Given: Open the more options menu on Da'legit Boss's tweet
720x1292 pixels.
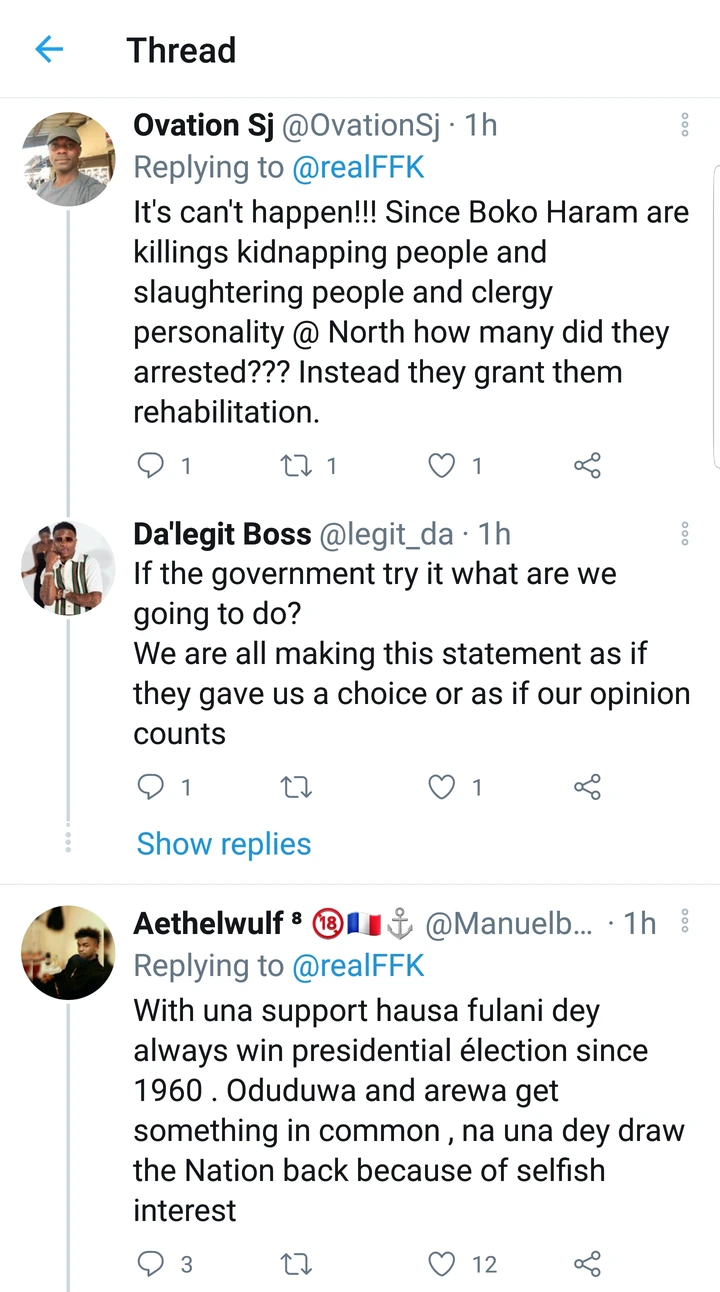Looking at the screenshot, I should tap(685, 534).
